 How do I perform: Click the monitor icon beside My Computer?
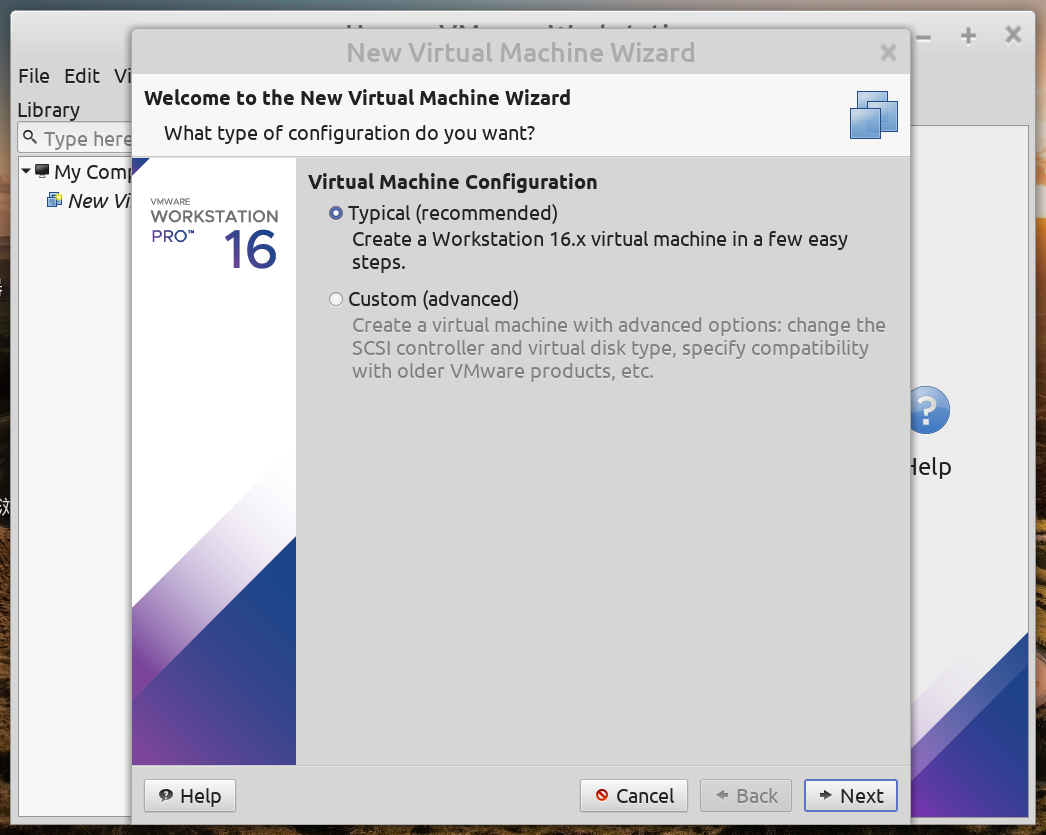[x=42, y=171]
